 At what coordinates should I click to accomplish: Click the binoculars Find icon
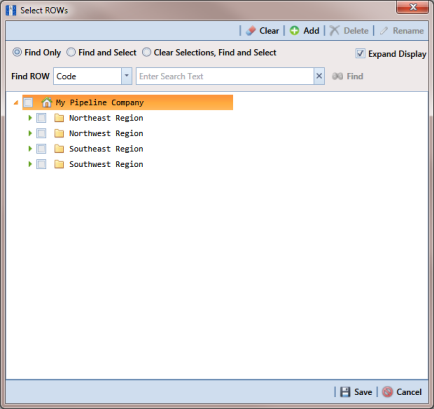tap(337, 76)
